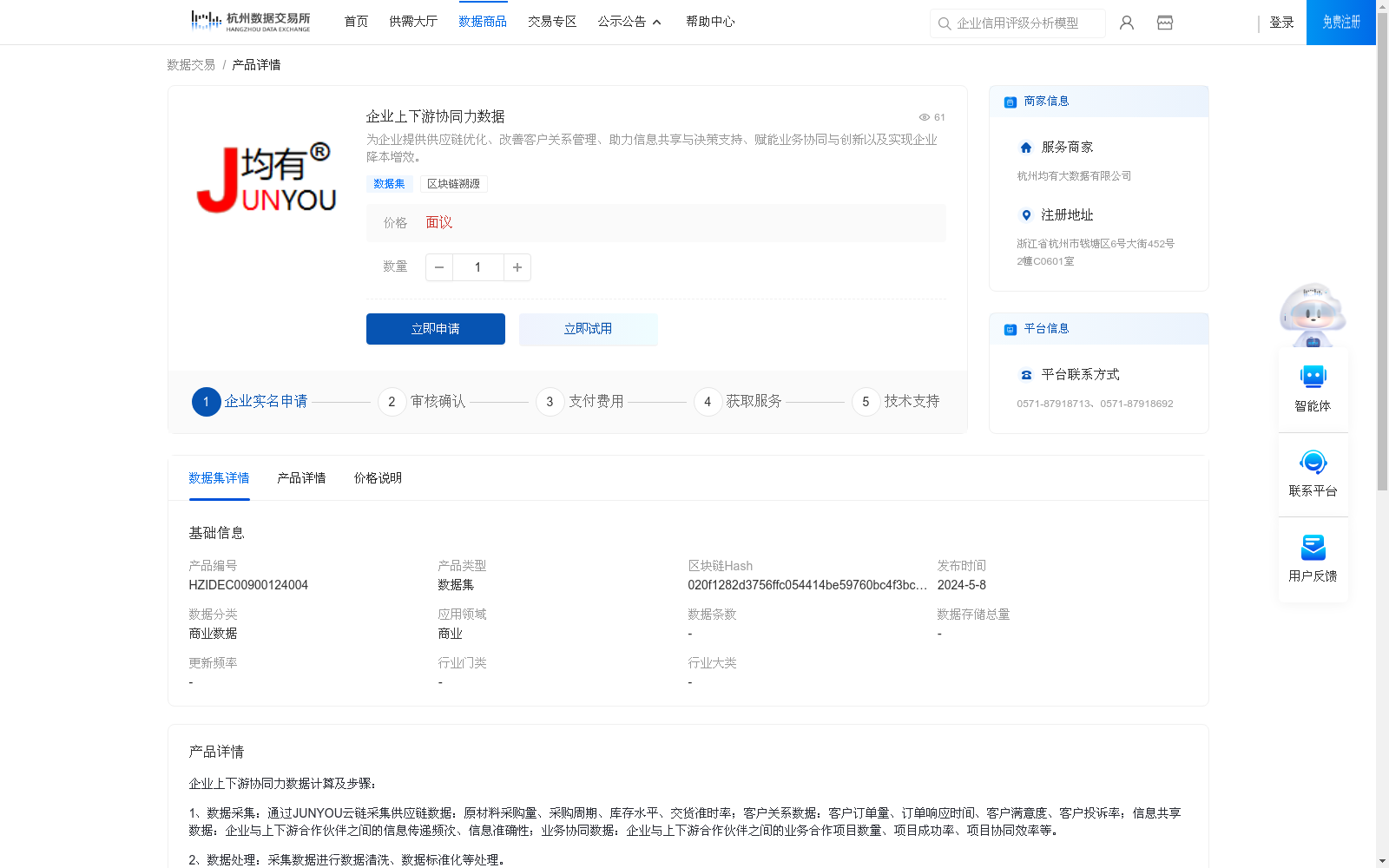Go to 首页 in the navigation
1389x868 pixels.
pos(356,22)
